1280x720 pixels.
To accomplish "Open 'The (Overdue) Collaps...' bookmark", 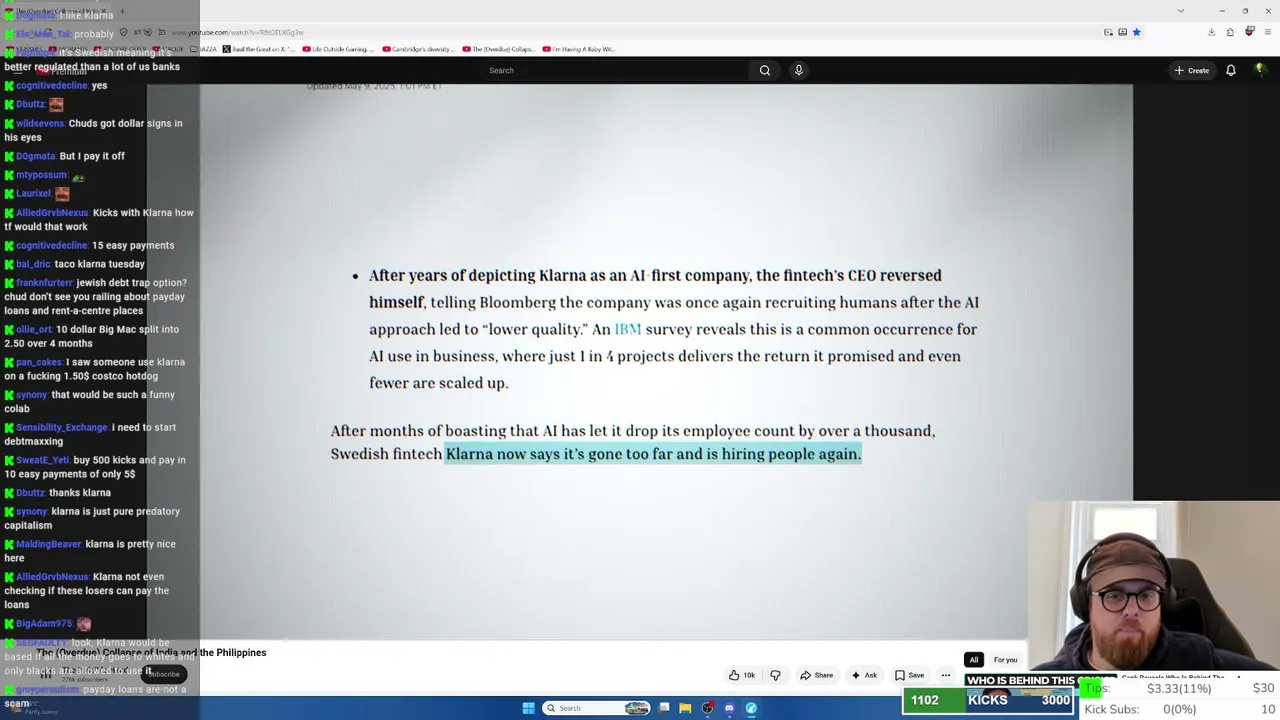I will coord(498,49).
